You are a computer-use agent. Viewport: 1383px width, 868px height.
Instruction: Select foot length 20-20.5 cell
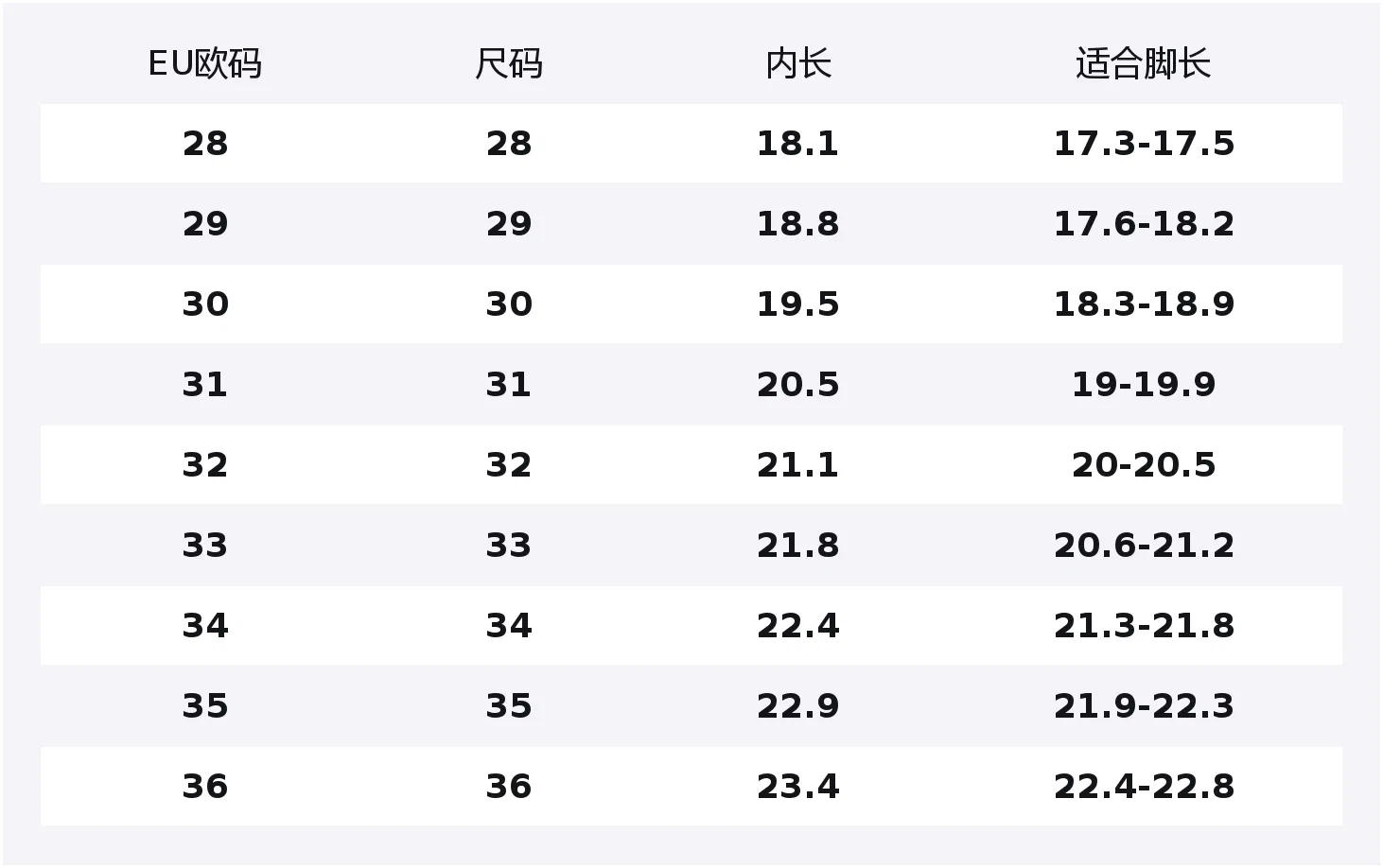1144,465
